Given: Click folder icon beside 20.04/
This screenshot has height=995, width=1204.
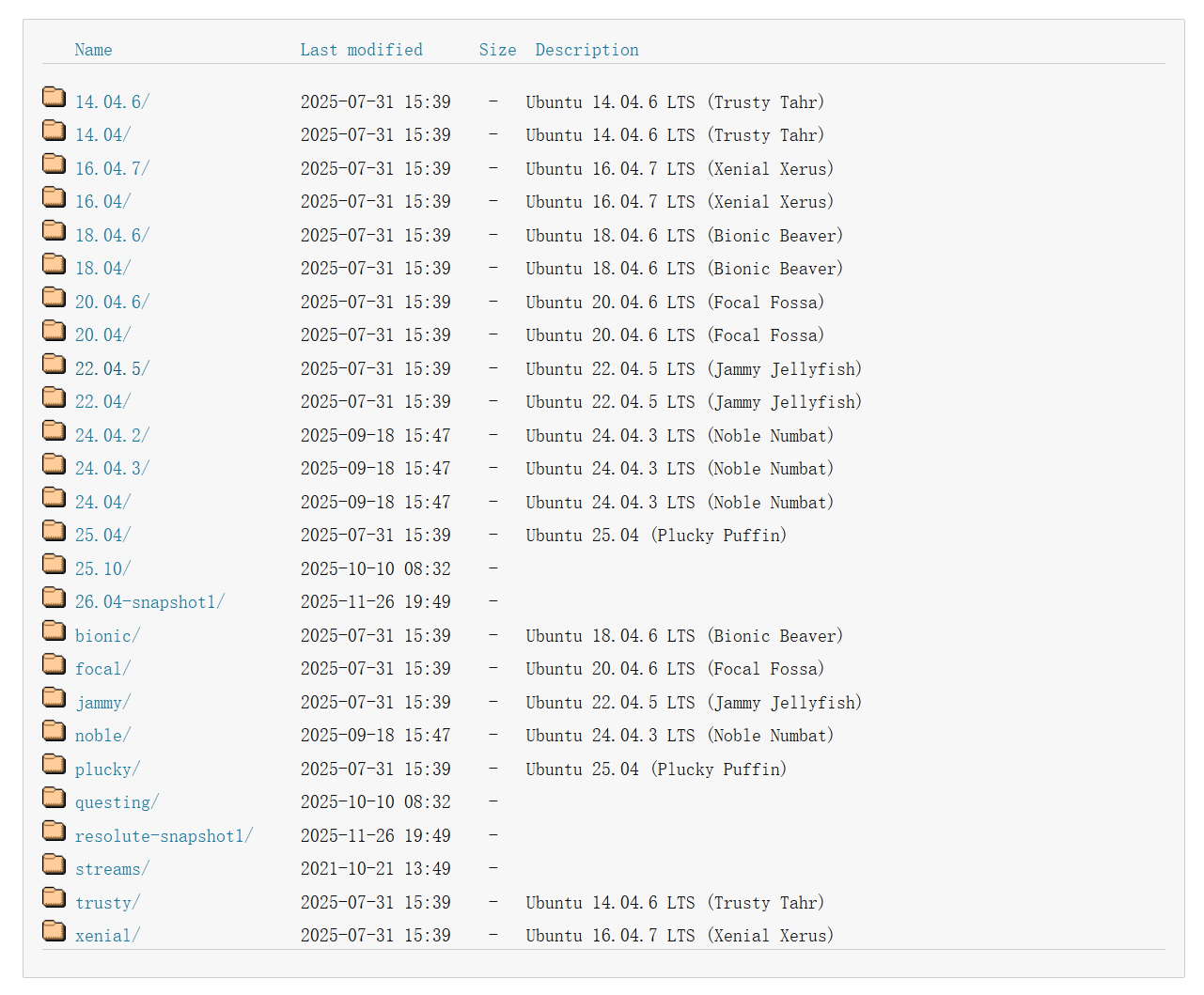Looking at the screenshot, I should pos(55,330).
